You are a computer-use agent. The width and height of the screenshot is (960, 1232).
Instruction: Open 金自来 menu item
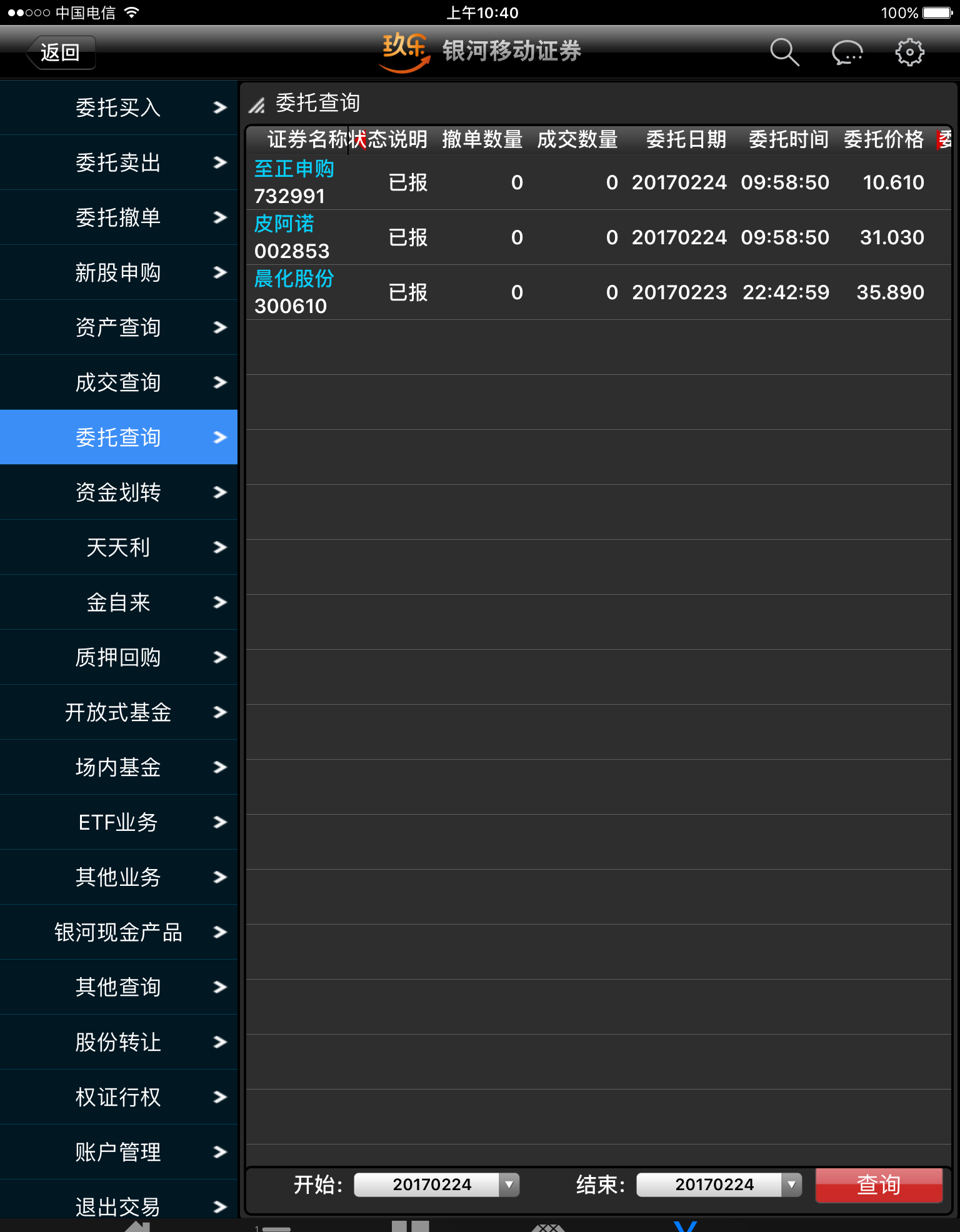[x=119, y=602]
